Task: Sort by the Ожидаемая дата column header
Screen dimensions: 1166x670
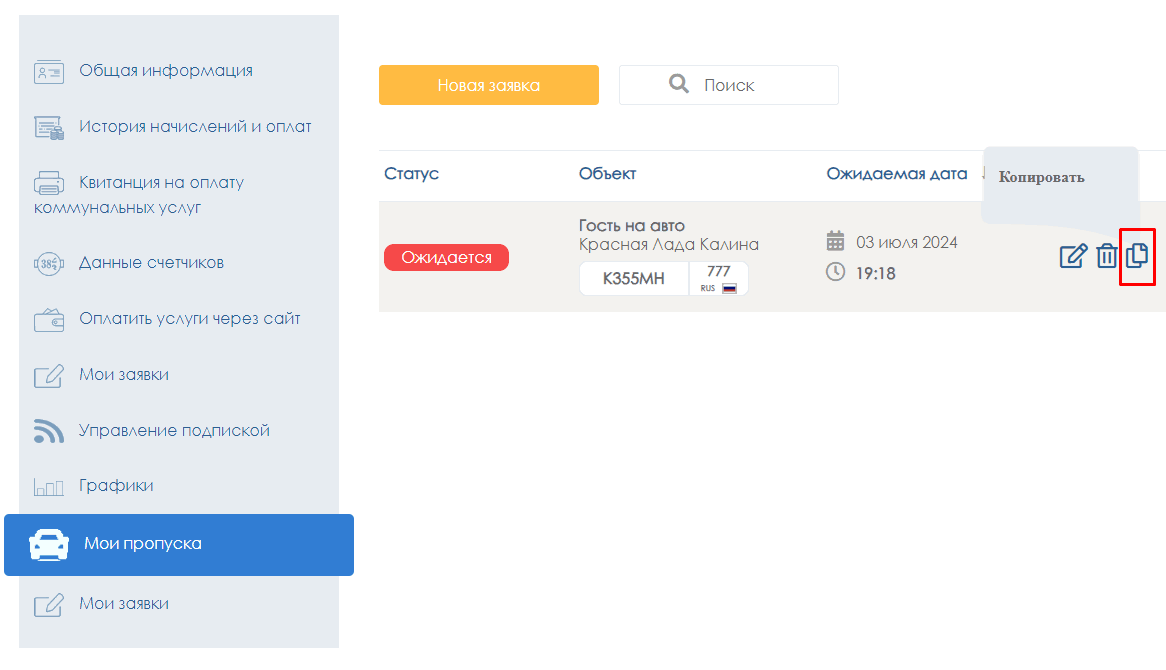Action: 897,174
